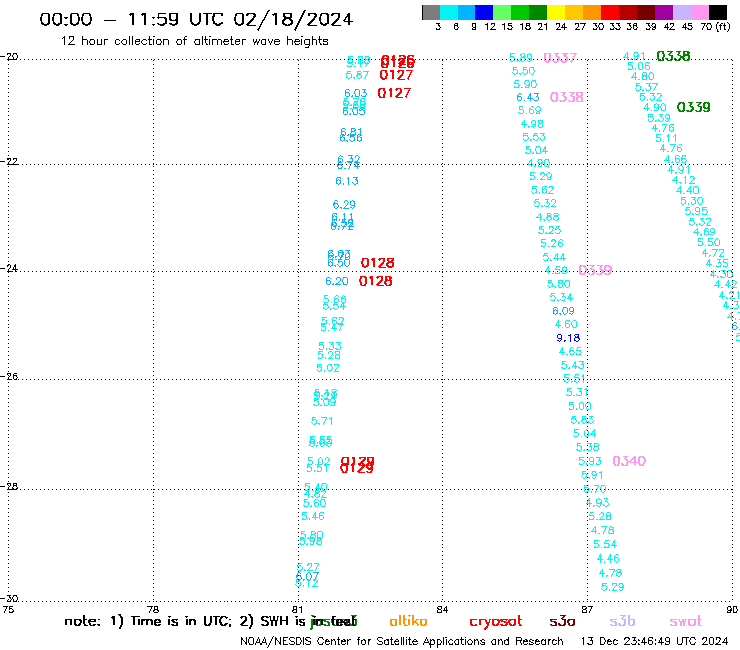Click the green 0338 time label
Screen dimensions: 740x650
(x=673, y=56)
